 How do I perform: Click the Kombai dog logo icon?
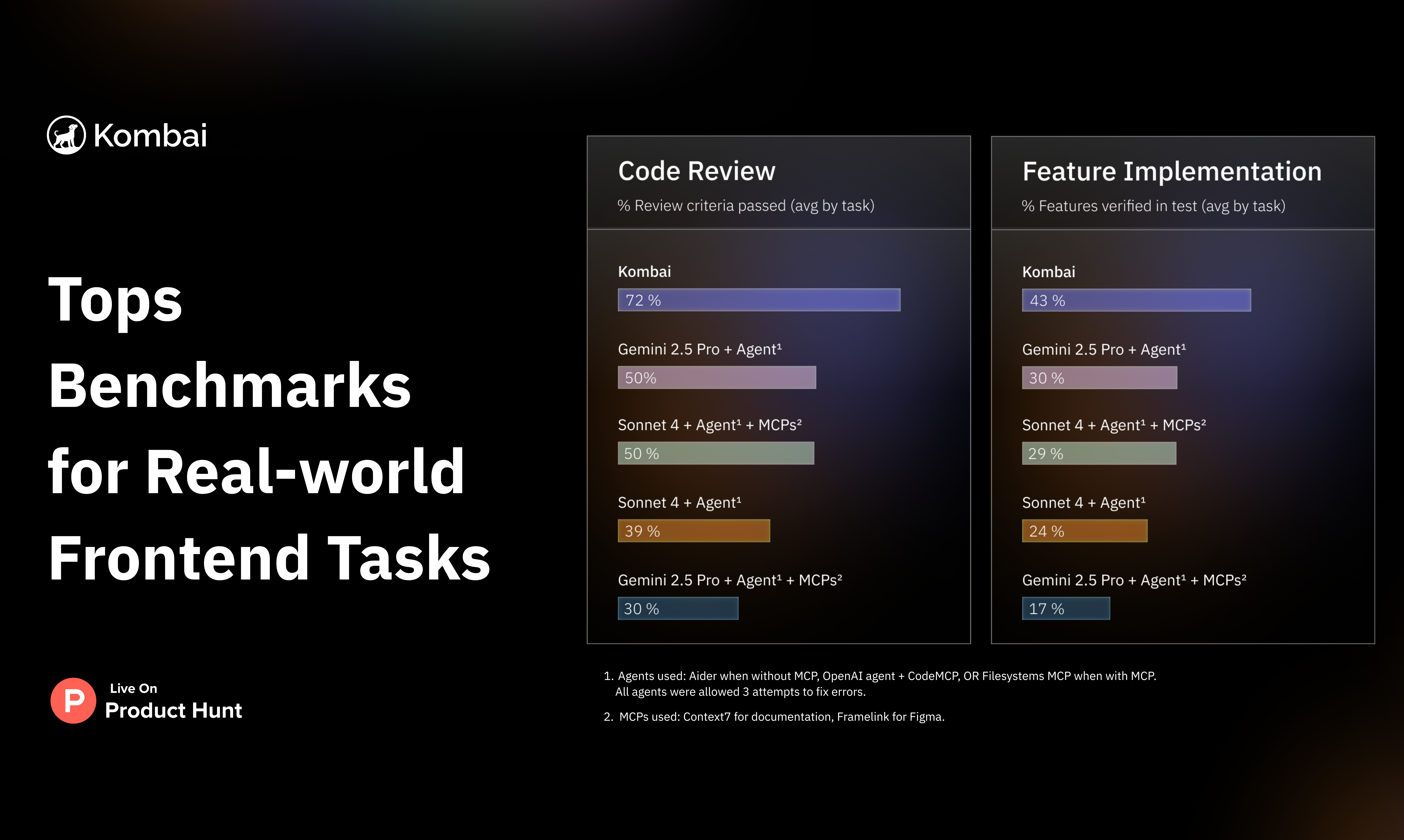(x=66, y=135)
